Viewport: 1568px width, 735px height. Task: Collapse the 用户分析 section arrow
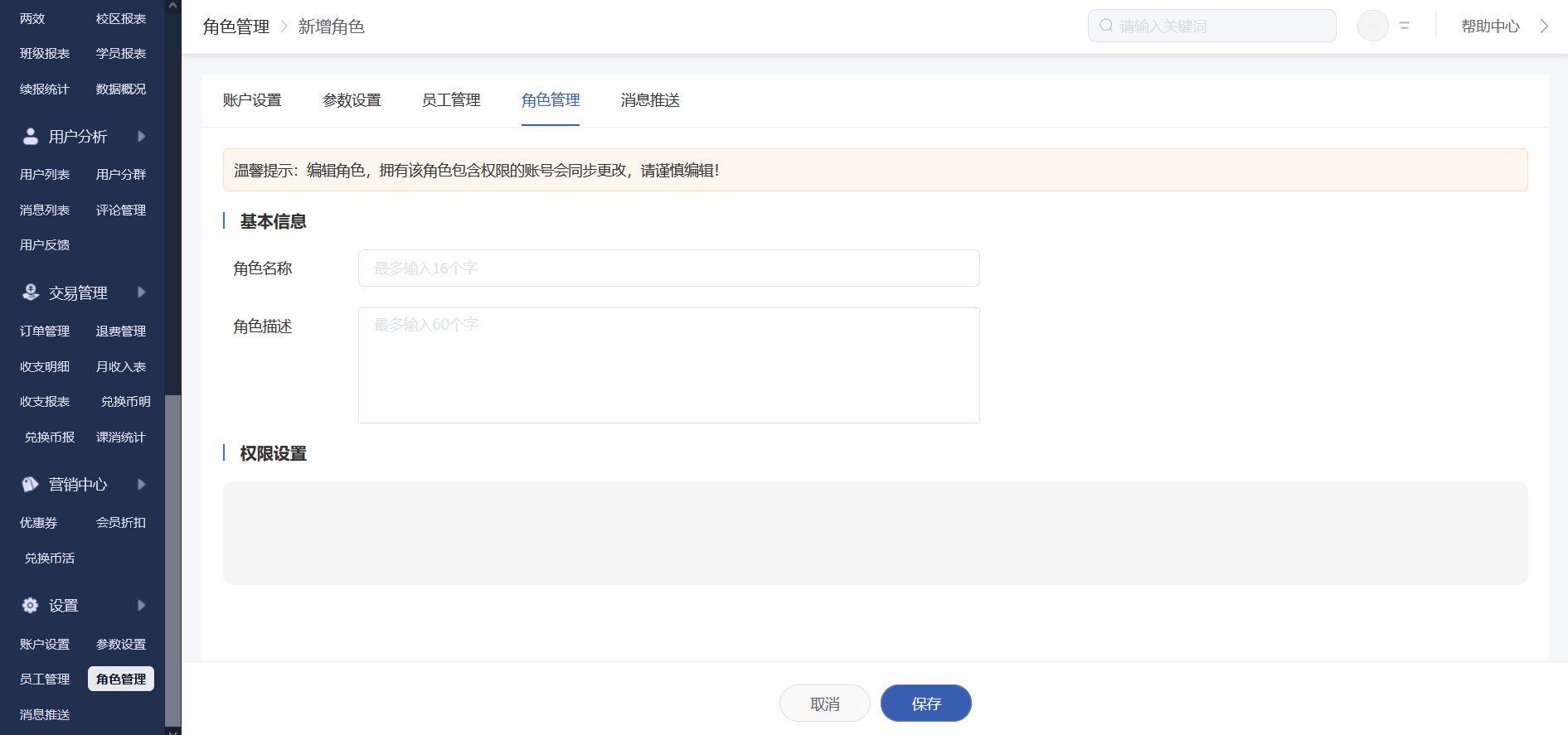tap(142, 137)
